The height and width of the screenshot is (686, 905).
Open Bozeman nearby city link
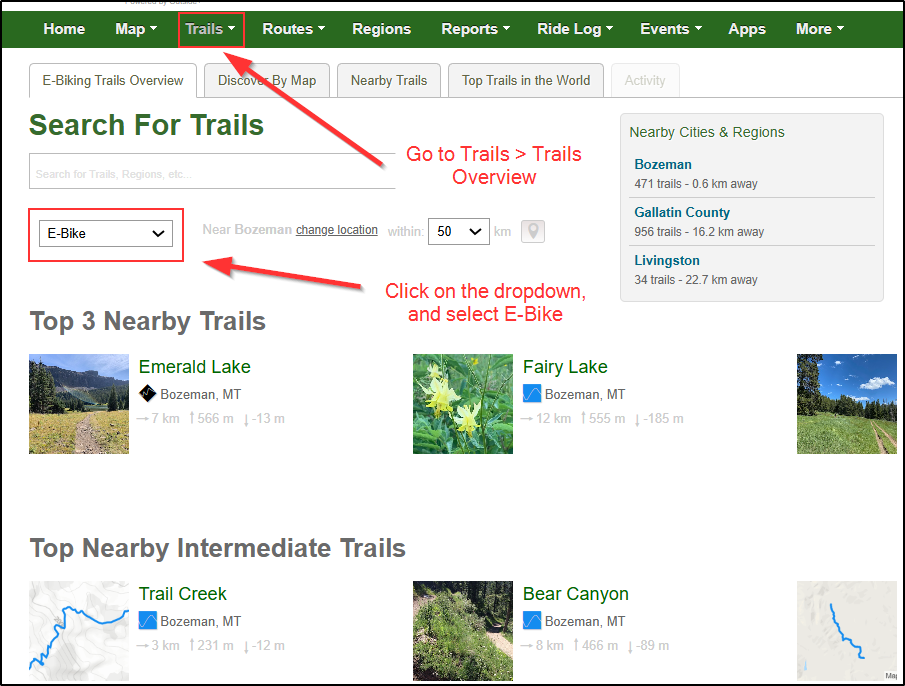663,164
